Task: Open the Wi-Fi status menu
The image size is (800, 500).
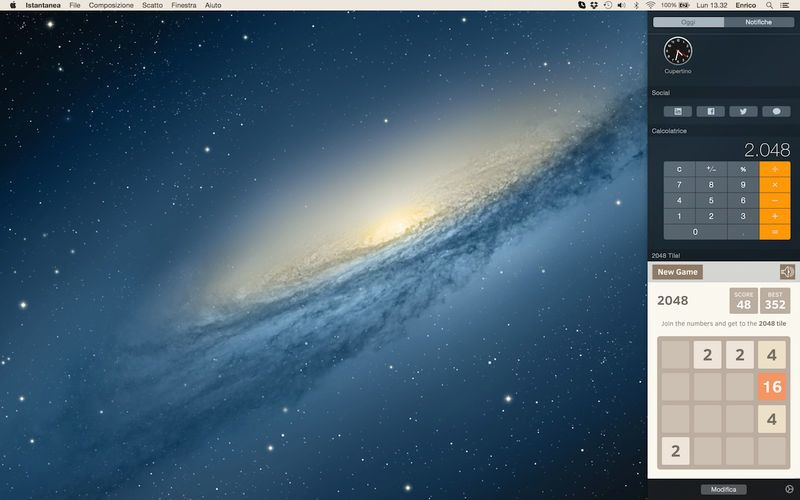Action: 650,5
